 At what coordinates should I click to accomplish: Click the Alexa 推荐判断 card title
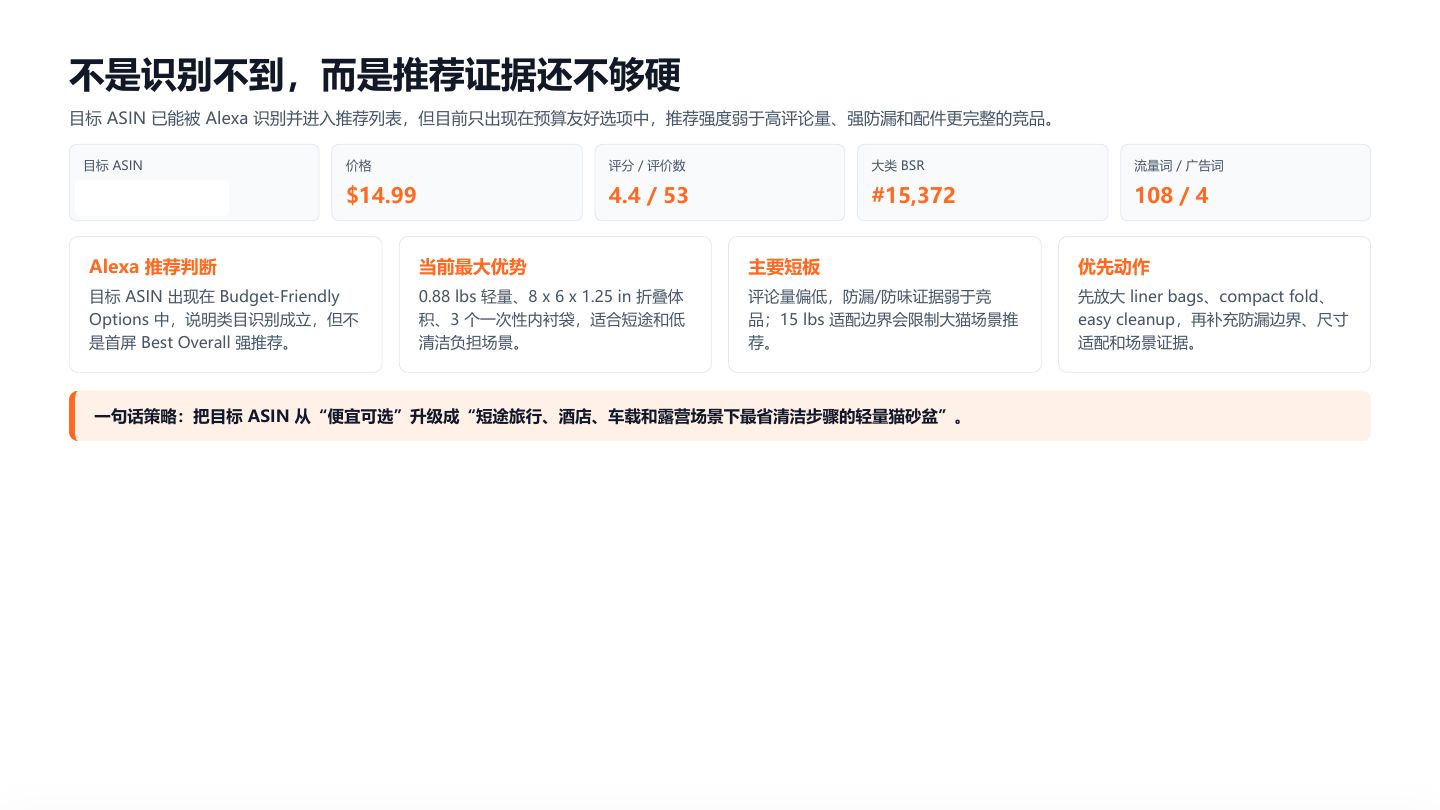pos(153,267)
